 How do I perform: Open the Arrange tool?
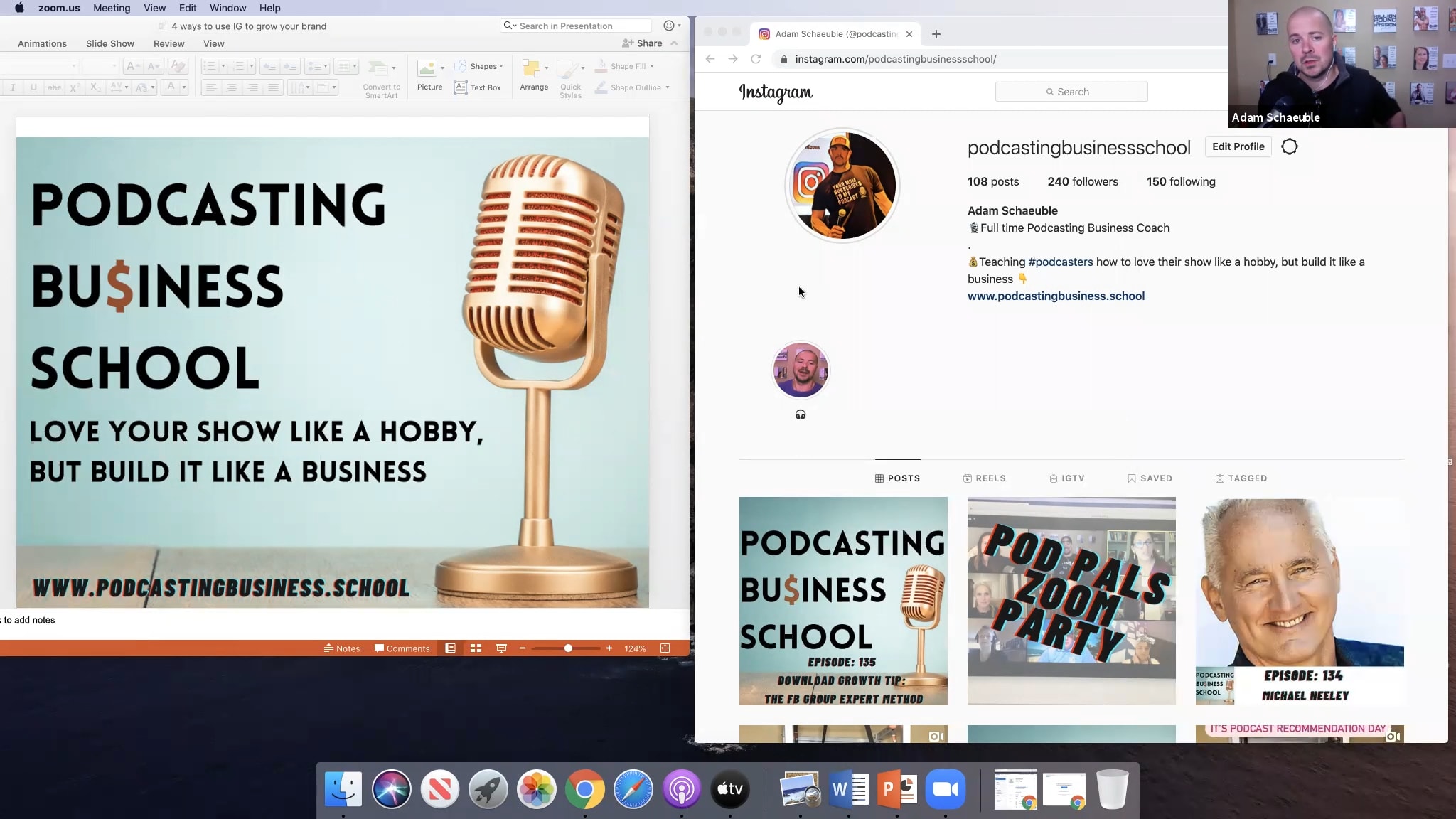tap(534, 75)
